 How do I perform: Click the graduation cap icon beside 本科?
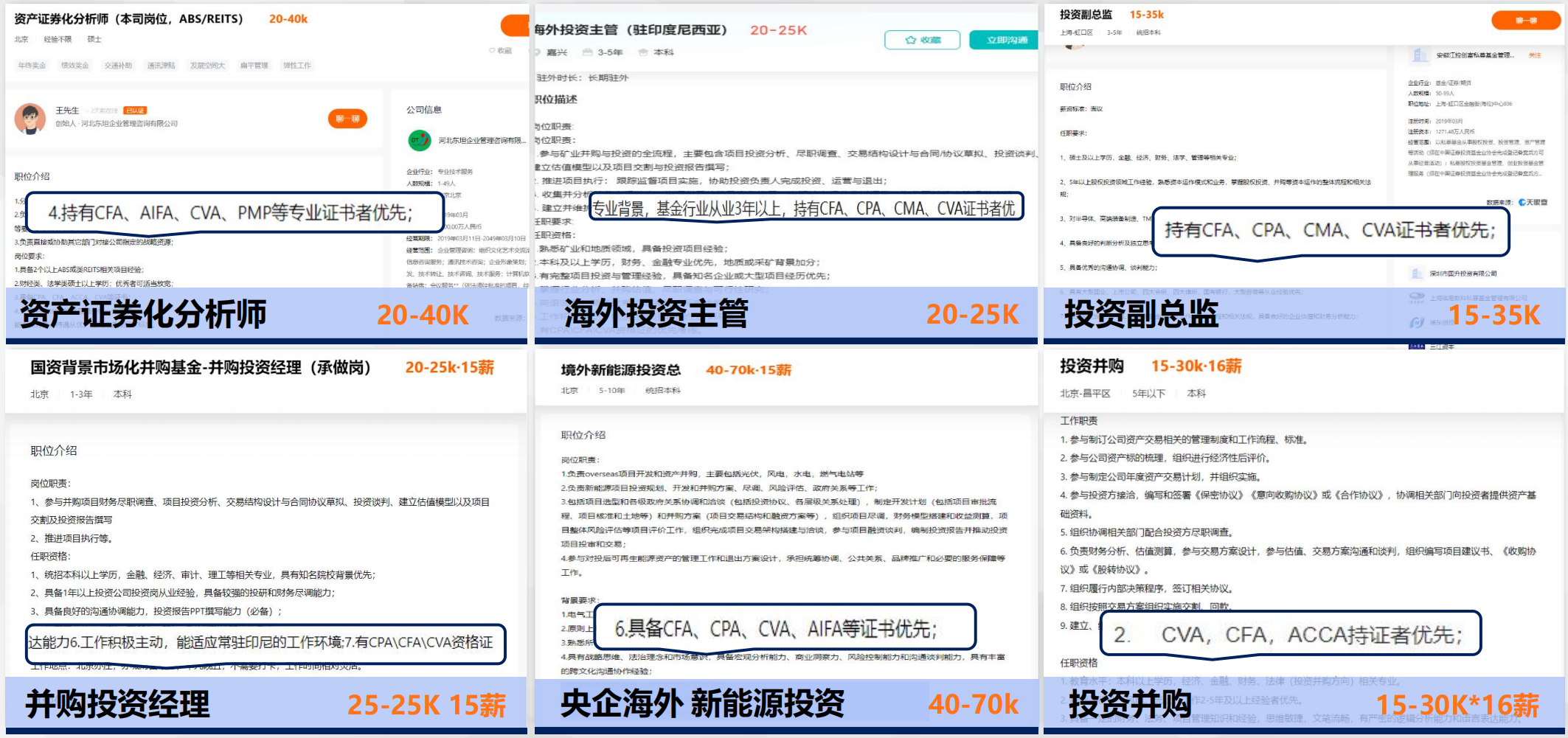(643, 52)
